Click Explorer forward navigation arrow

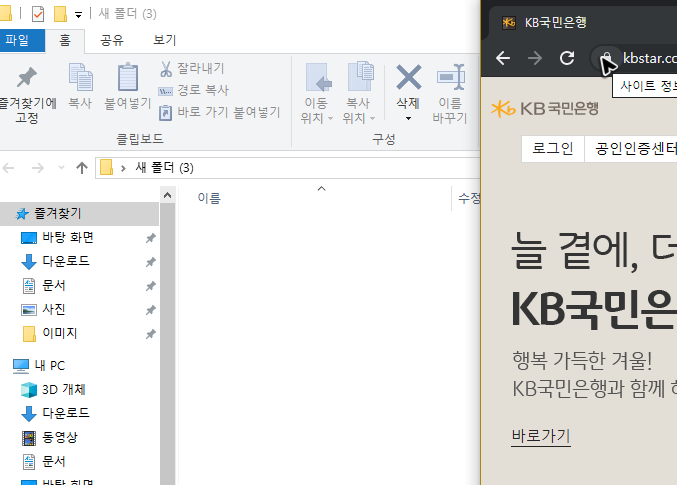pos(38,168)
